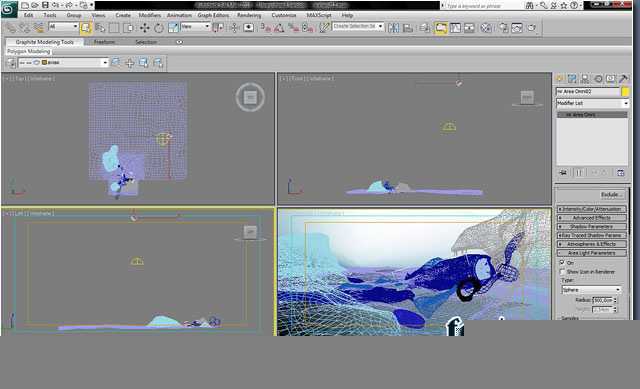640x389 pixels.
Task: Toggle the Window/Crossing selection icon
Action: pyautogui.click(x=129, y=28)
